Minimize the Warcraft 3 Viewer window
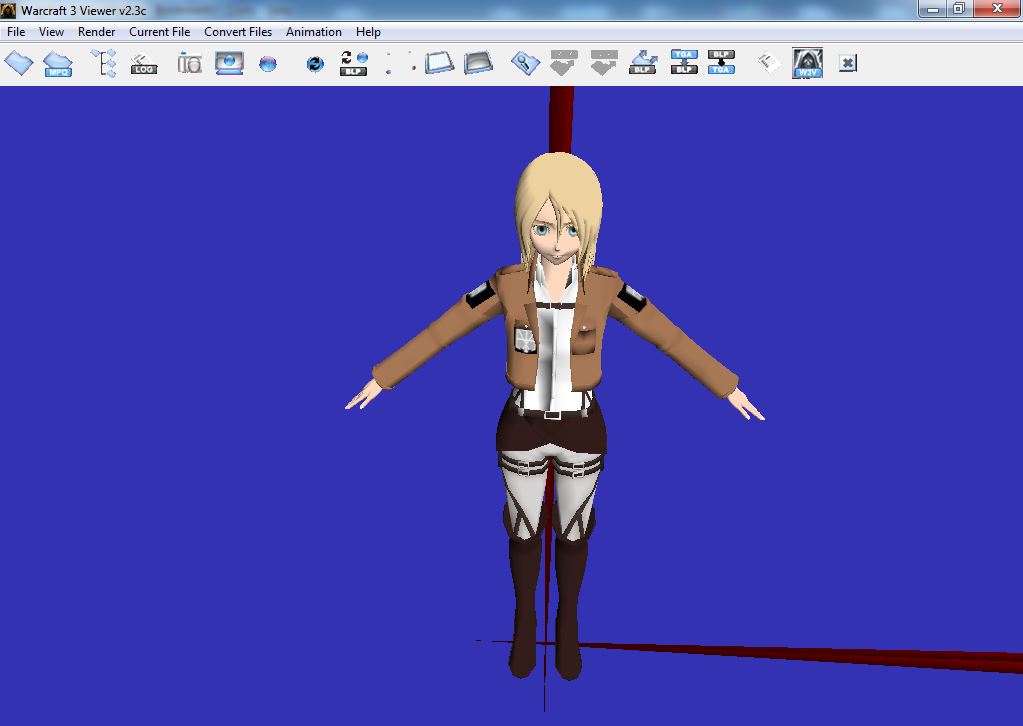The height and width of the screenshot is (726, 1023). coord(933,9)
